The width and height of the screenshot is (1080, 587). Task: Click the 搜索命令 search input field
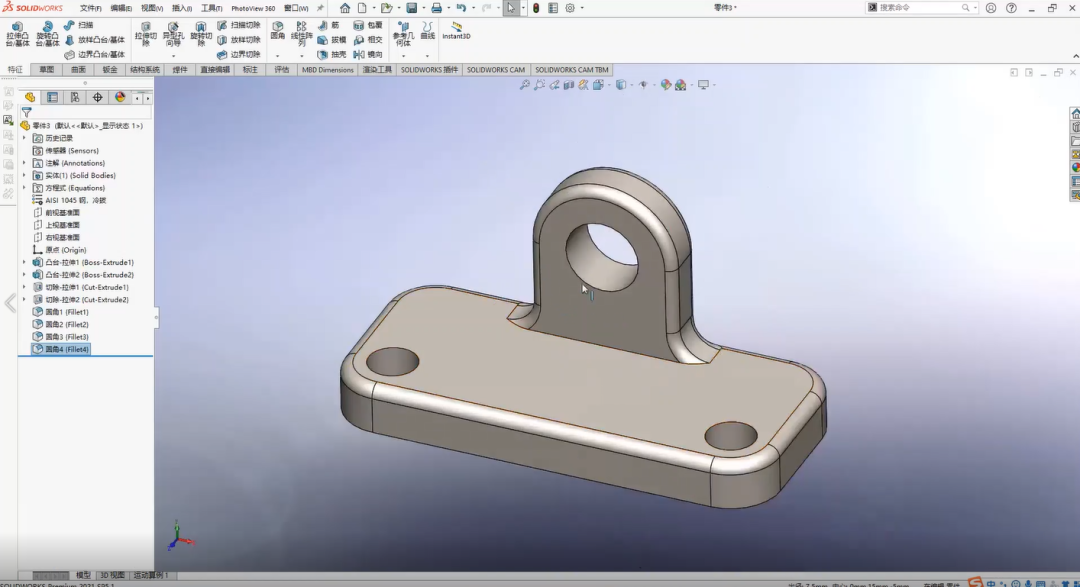coord(920,8)
